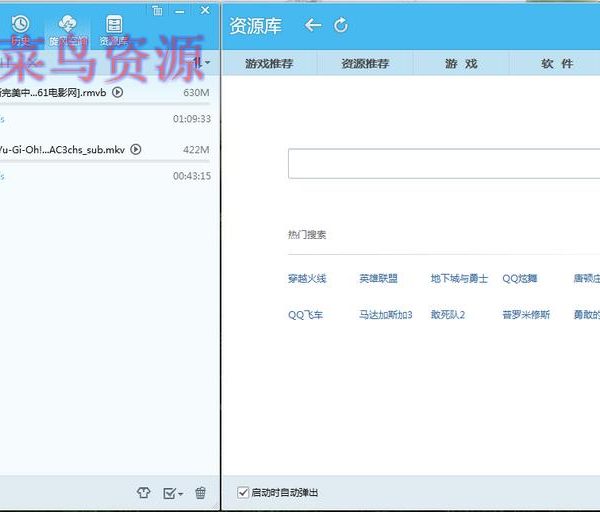Toggle 启动时自动弹出 checkbox
The width and height of the screenshot is (600, 512).
243,492
